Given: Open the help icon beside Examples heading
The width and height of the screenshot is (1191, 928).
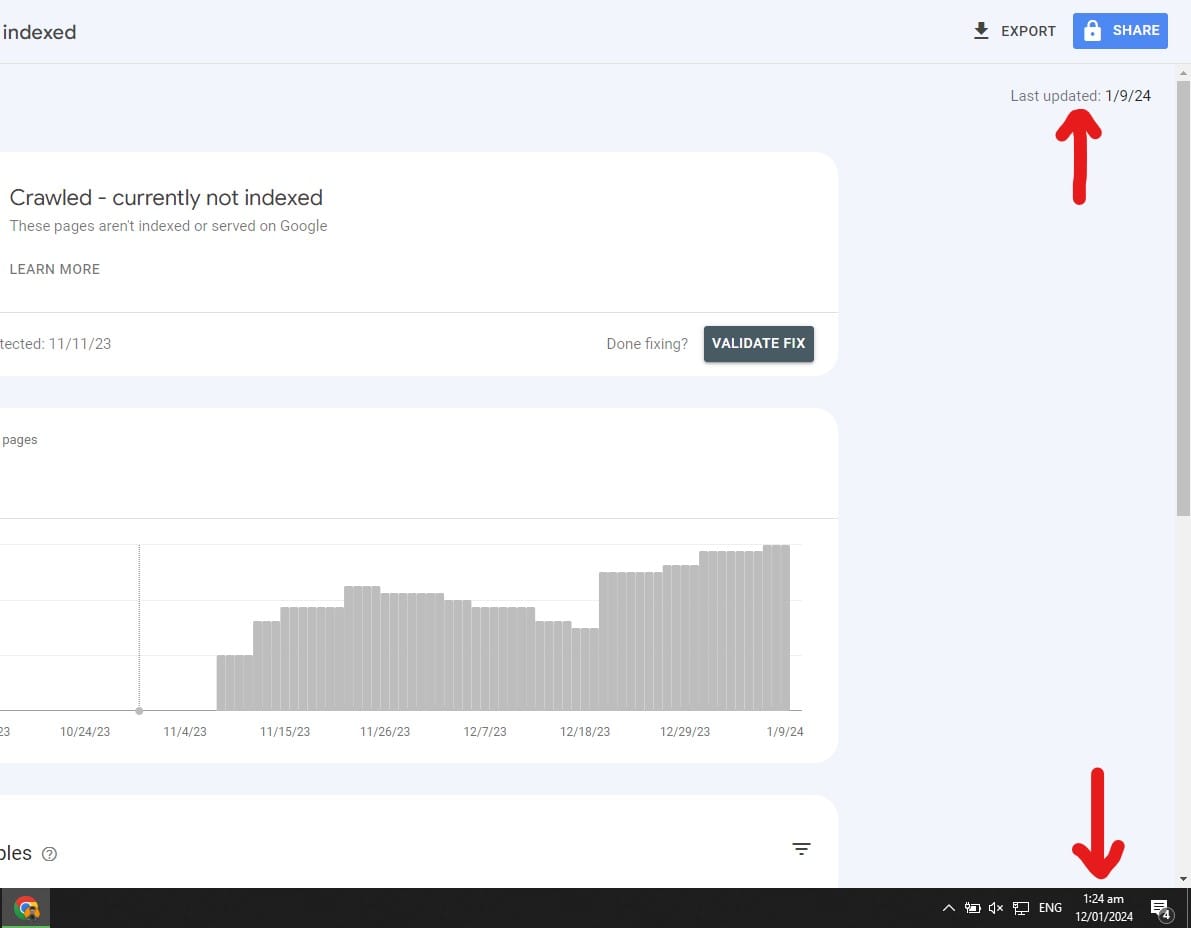Looking at the screenshot, I should pyautogui.click(x=50, y=854).
